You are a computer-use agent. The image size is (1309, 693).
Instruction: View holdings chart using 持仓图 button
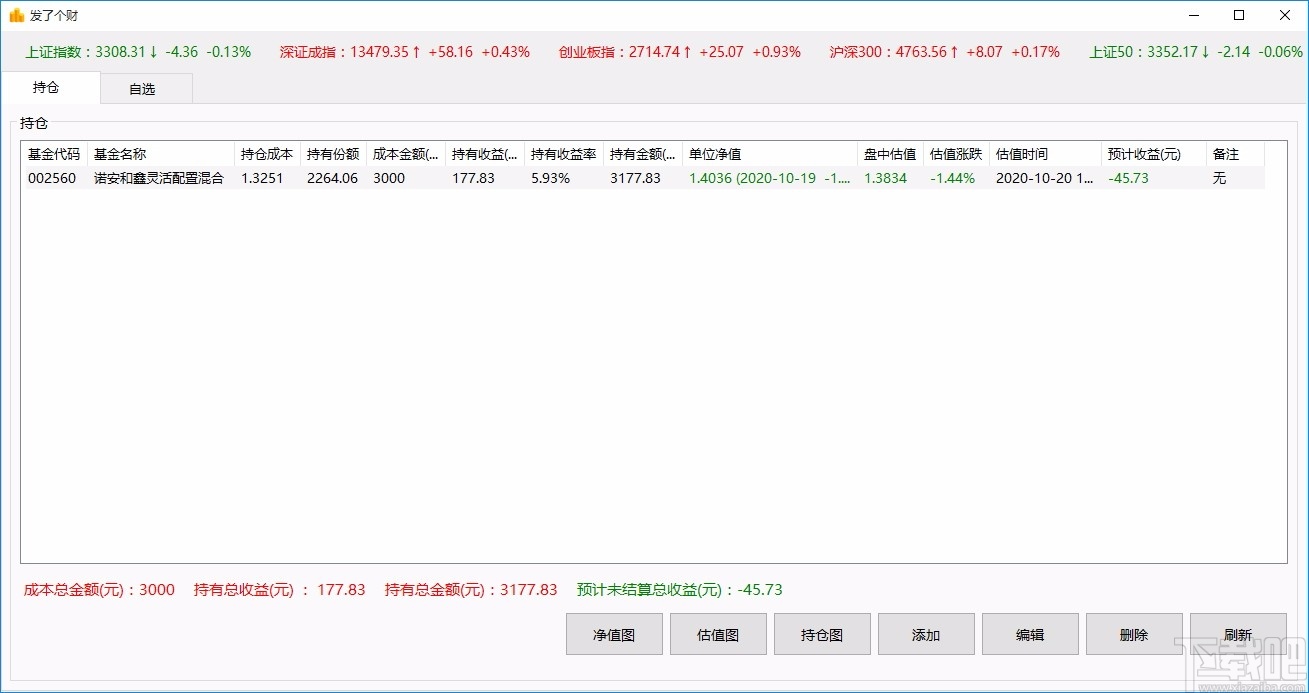821,633
